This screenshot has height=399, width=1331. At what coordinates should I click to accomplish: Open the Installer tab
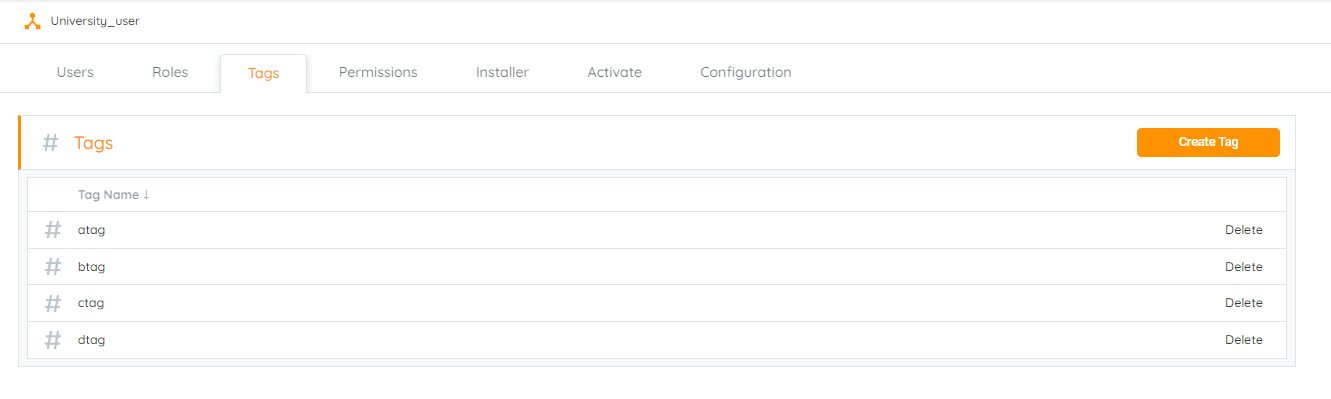coord(502,72)
